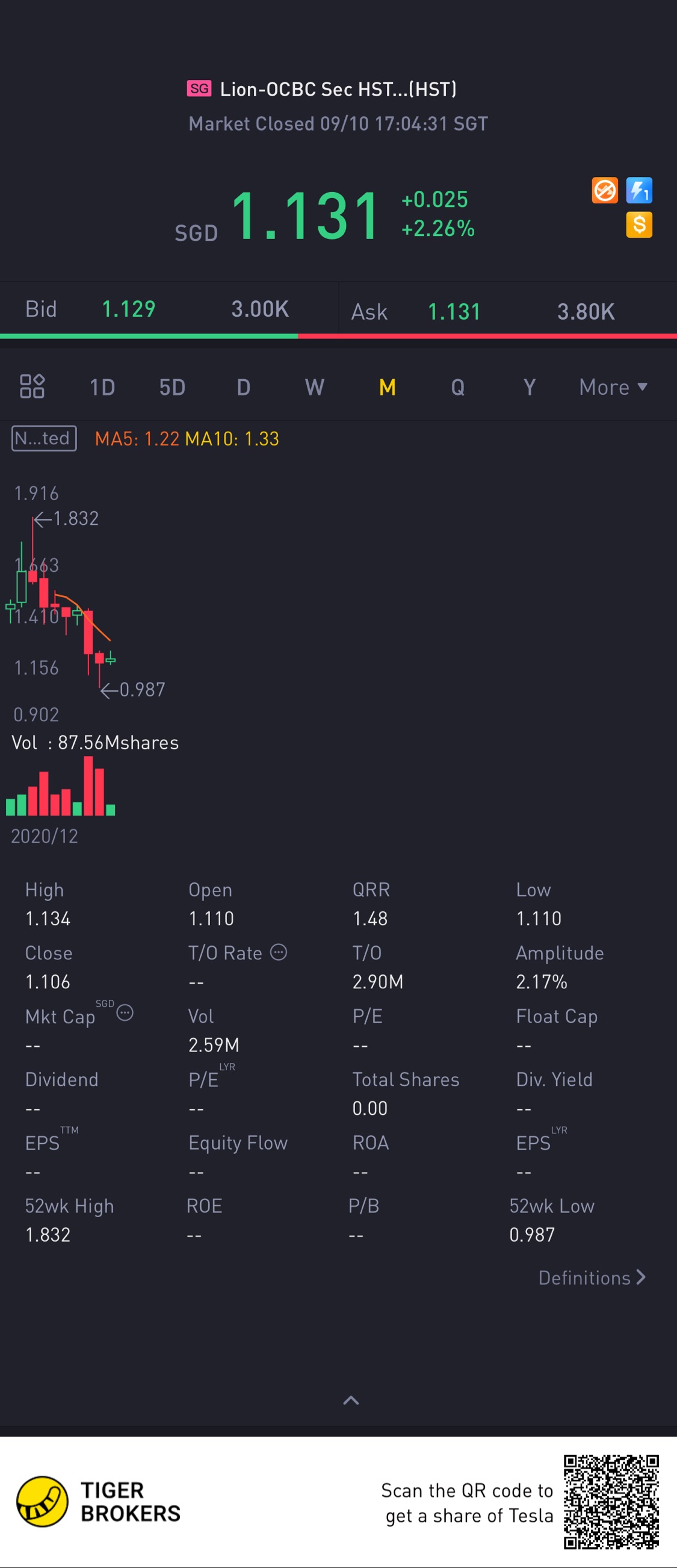The width and height of the screenshot is (677, 1568).
Task: Select the Q quarterly chart tab
Action: tap(458, 387)
